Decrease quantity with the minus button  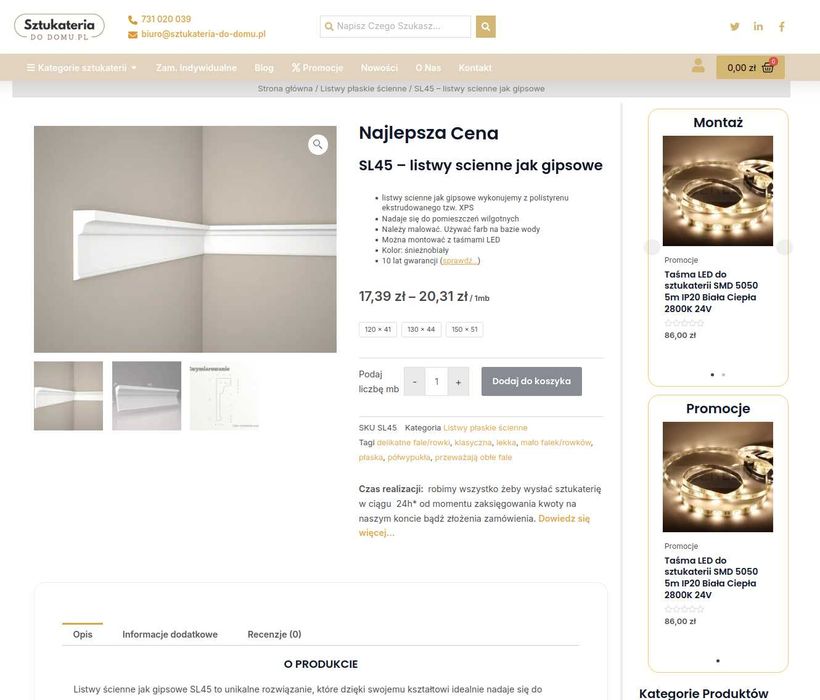click(414, 382)
